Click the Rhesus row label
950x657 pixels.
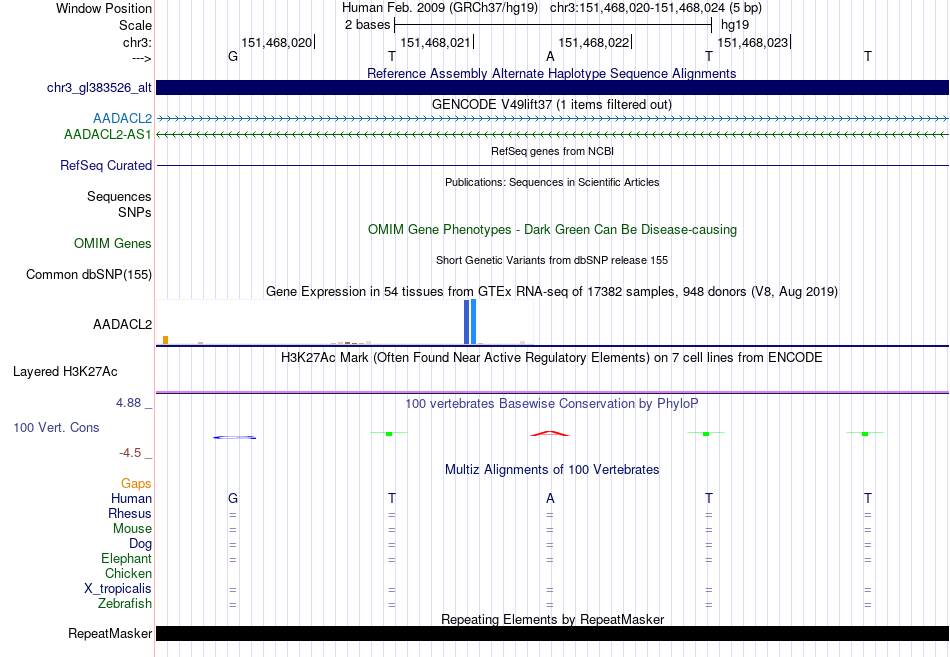pyautogui.click(x=130, y=514)
